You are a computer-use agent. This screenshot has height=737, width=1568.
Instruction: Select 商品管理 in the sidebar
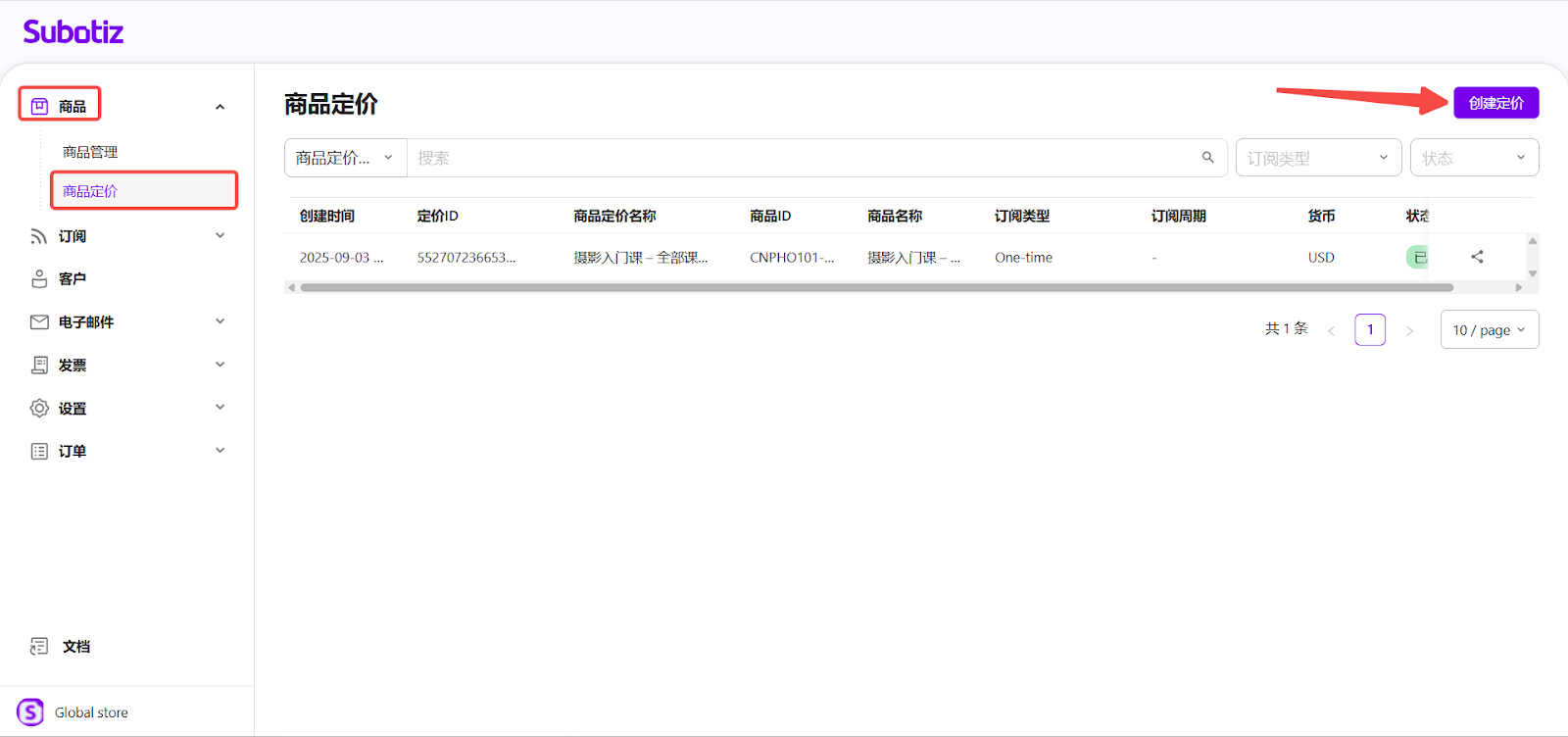(90, 152)
